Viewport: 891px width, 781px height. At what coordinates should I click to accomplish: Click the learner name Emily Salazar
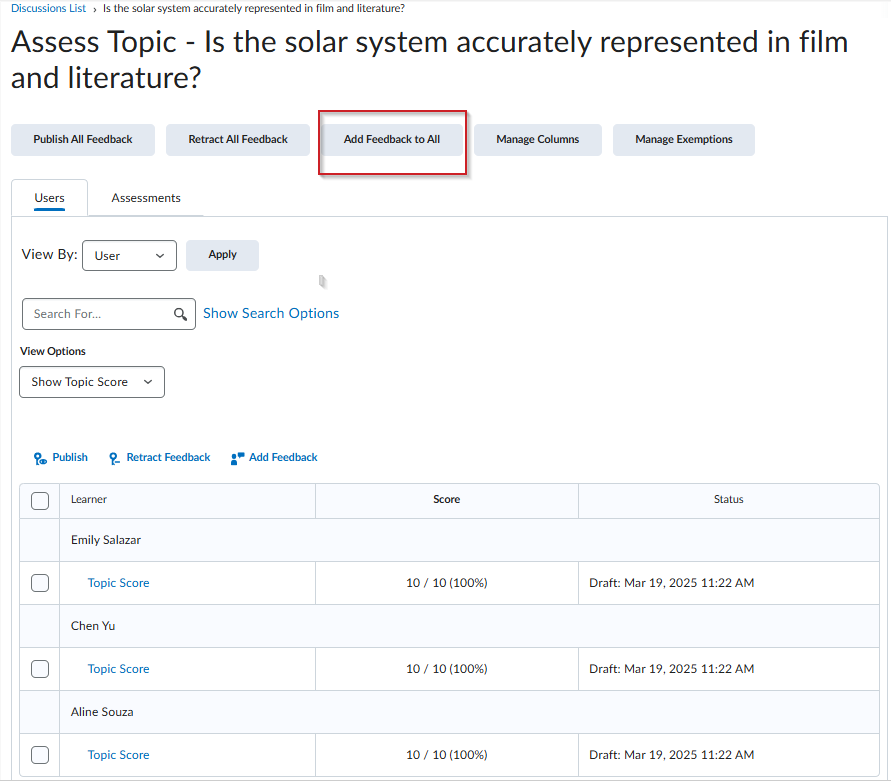point(106,541)
